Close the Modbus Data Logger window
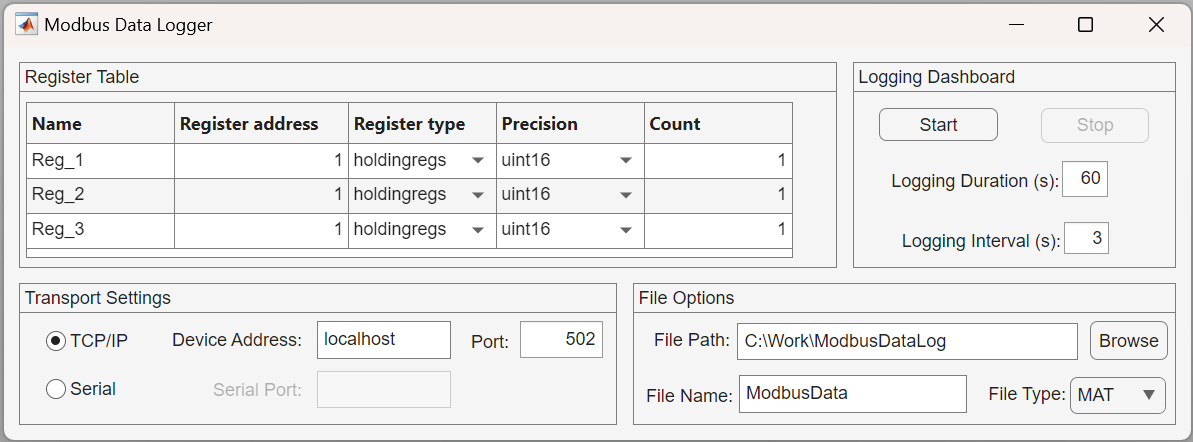This screenshot has width=1193, height=442. (1156, 25)
